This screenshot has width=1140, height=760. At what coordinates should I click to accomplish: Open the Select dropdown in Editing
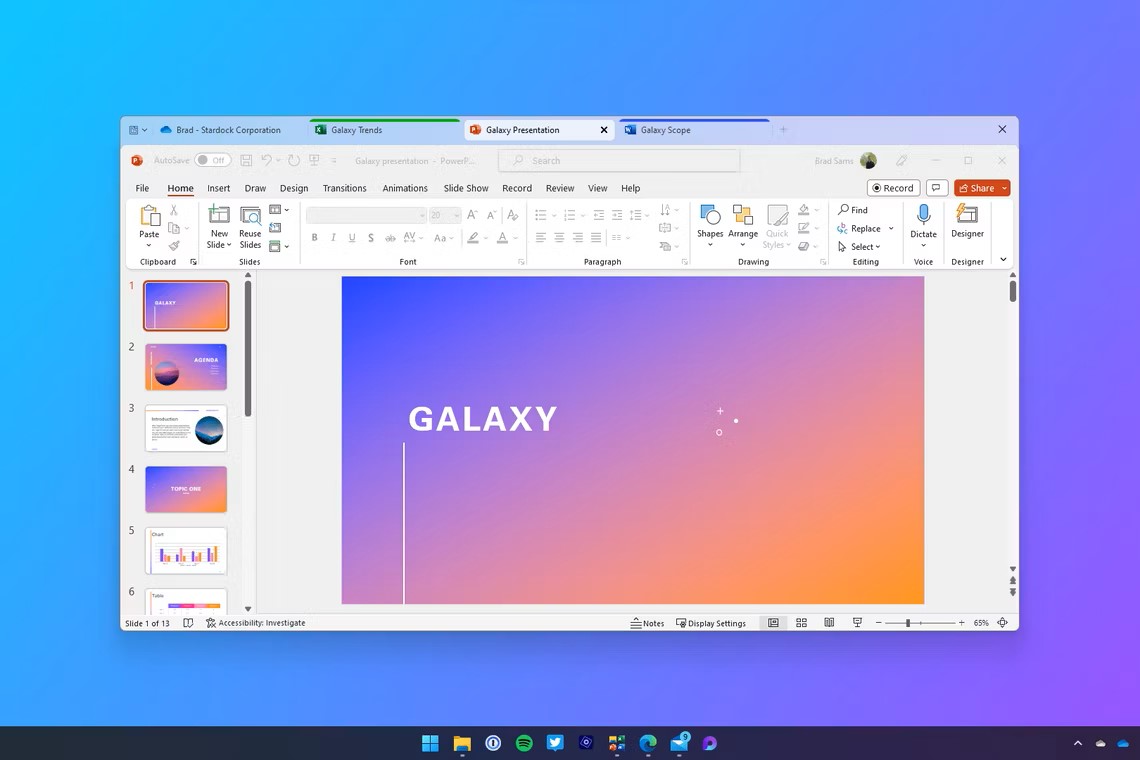click(x=860, y=247)
